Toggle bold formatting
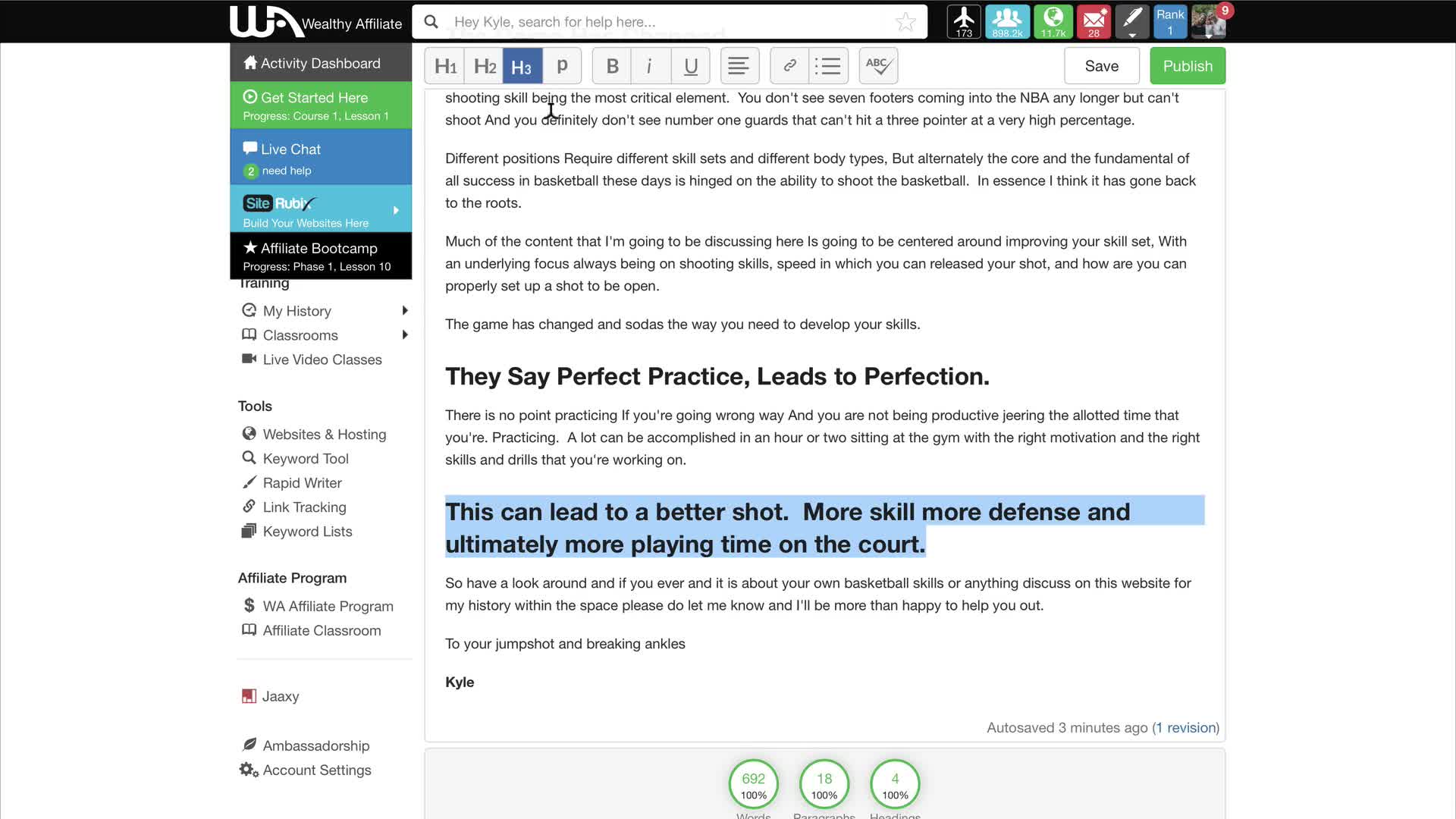1456x819 pixels. point(612,66)
